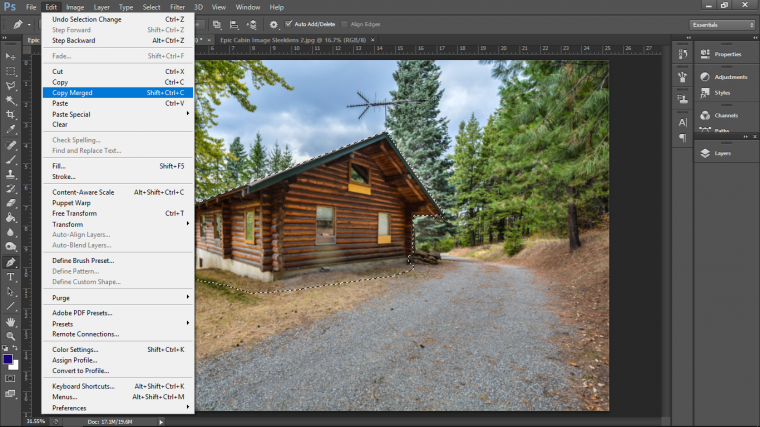Select the Rectangular Marquee tool
The height and width of the screenshot is (427, 760).
10,71
